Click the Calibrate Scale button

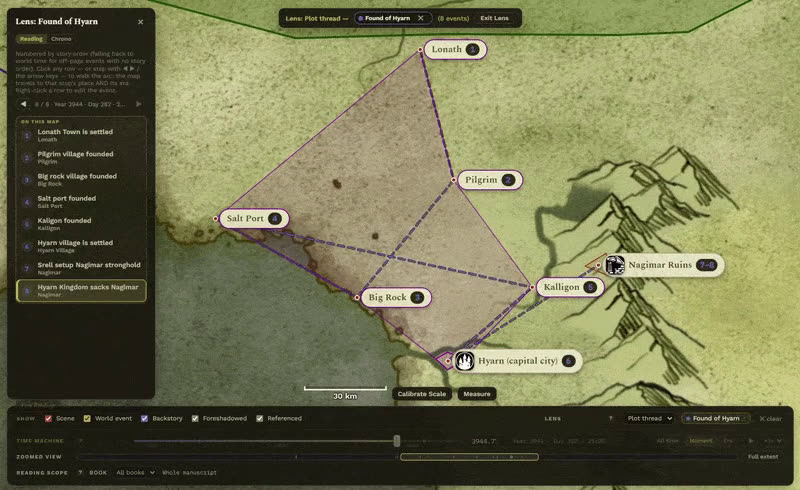click(421, 394)
